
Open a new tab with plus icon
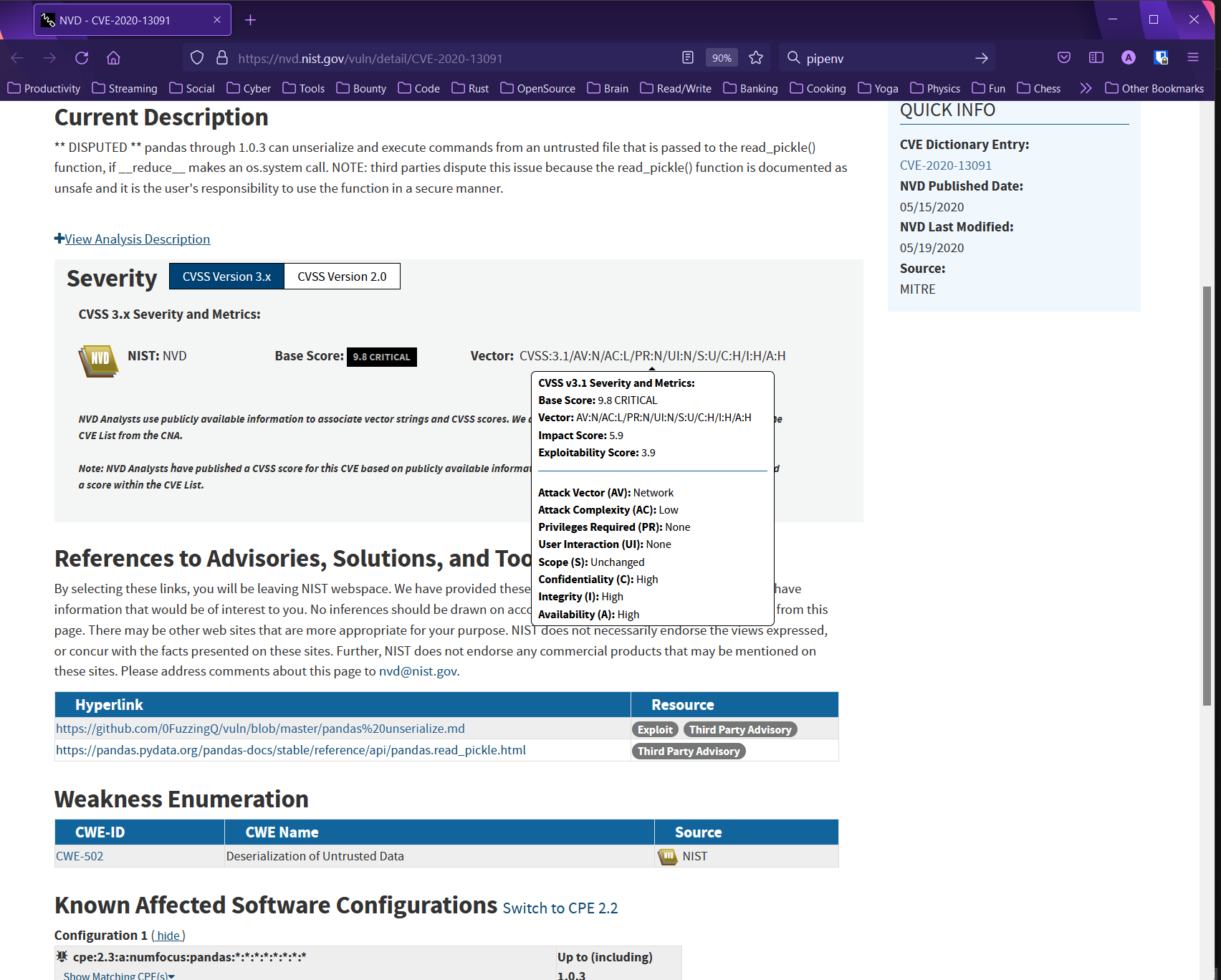[x=250, y=20]
